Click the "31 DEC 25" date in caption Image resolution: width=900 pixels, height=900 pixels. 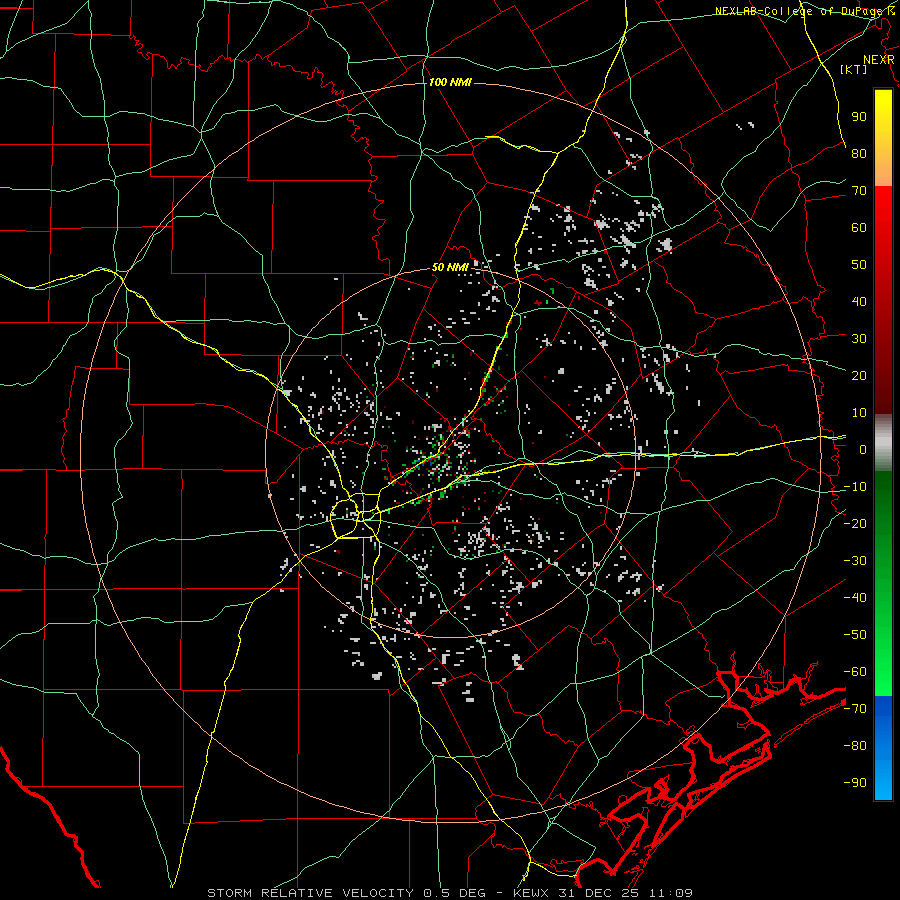[598, 893]
